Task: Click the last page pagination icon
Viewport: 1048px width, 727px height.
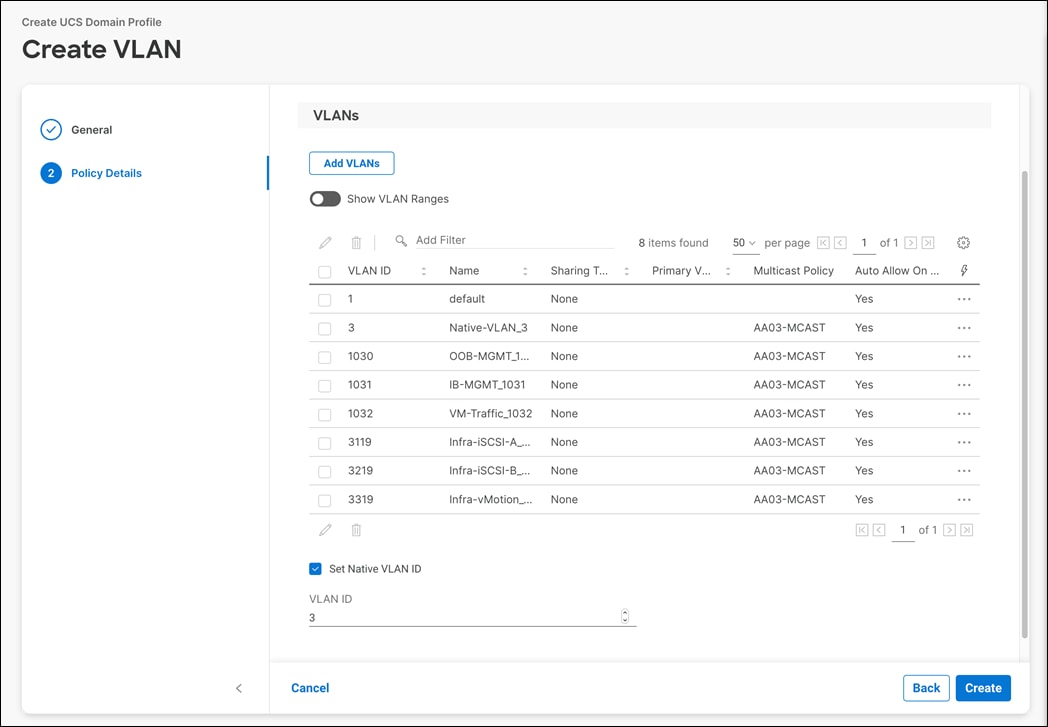Action: pyautogui.click(x=926, y=242)
